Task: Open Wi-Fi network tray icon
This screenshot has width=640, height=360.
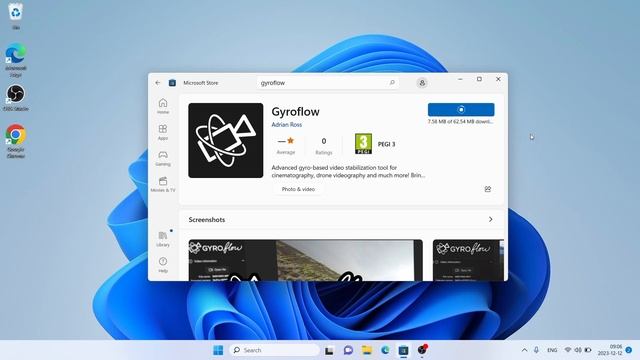Action: click(x=568, y=350)
